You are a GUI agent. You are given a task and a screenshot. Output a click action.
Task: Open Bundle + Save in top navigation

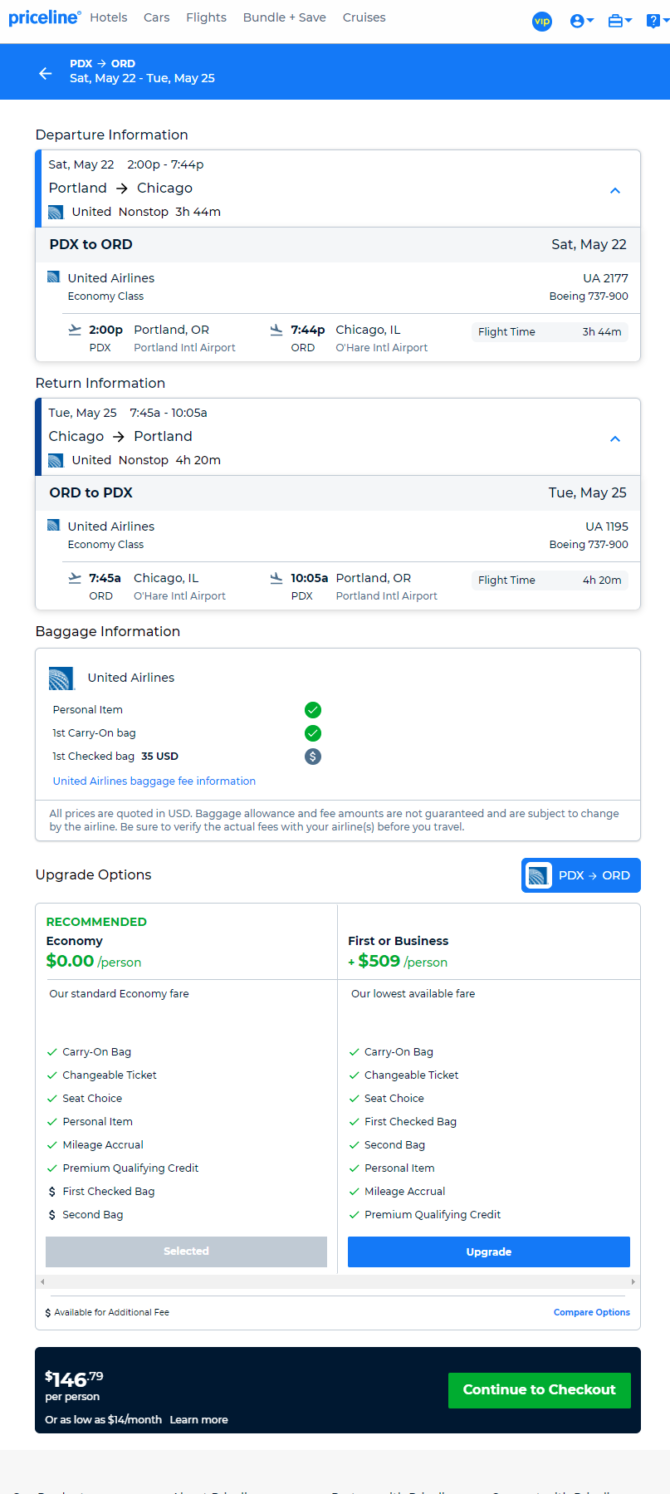(284, 18)
